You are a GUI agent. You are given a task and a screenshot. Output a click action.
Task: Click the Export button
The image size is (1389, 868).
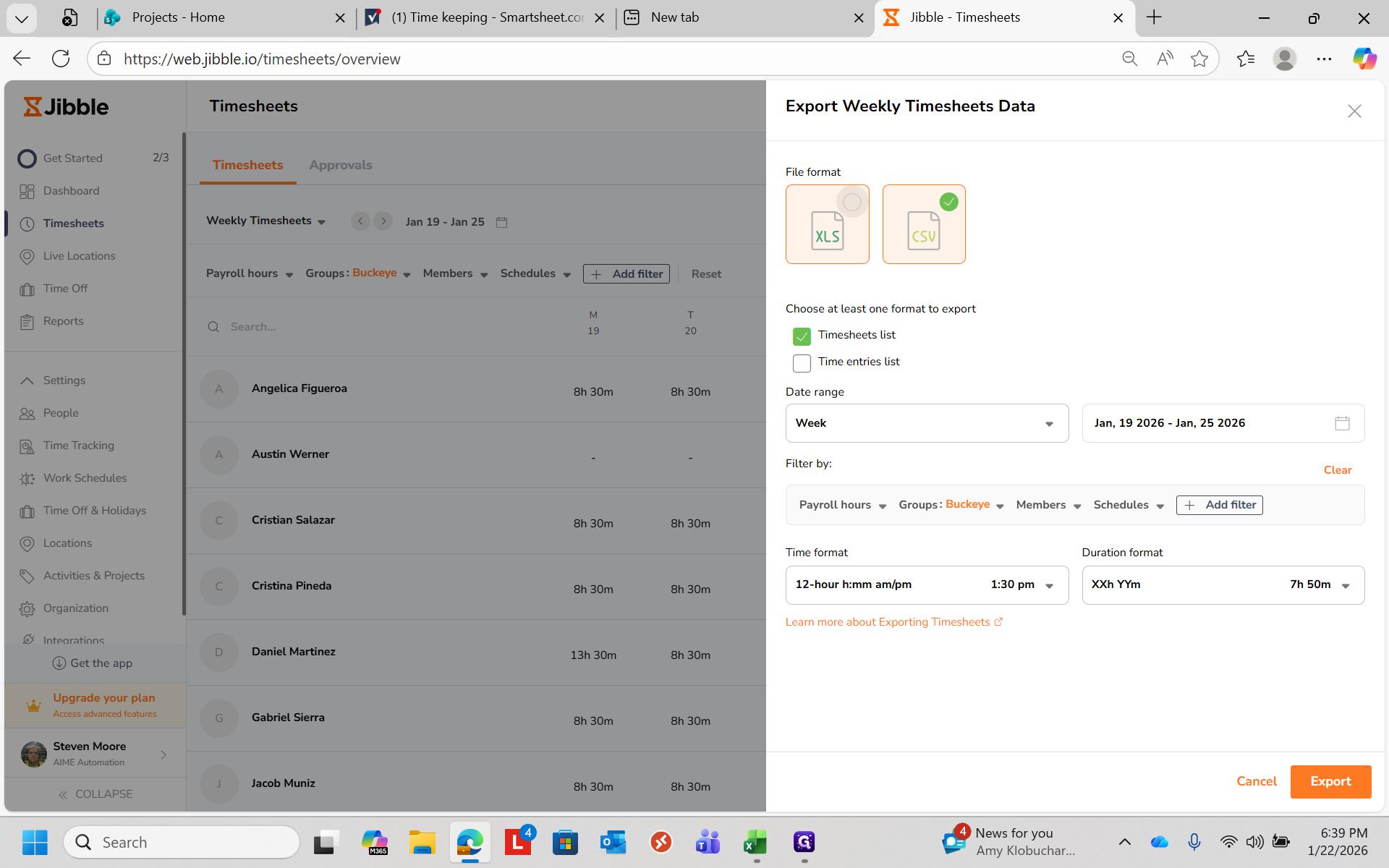[1330, 781]
